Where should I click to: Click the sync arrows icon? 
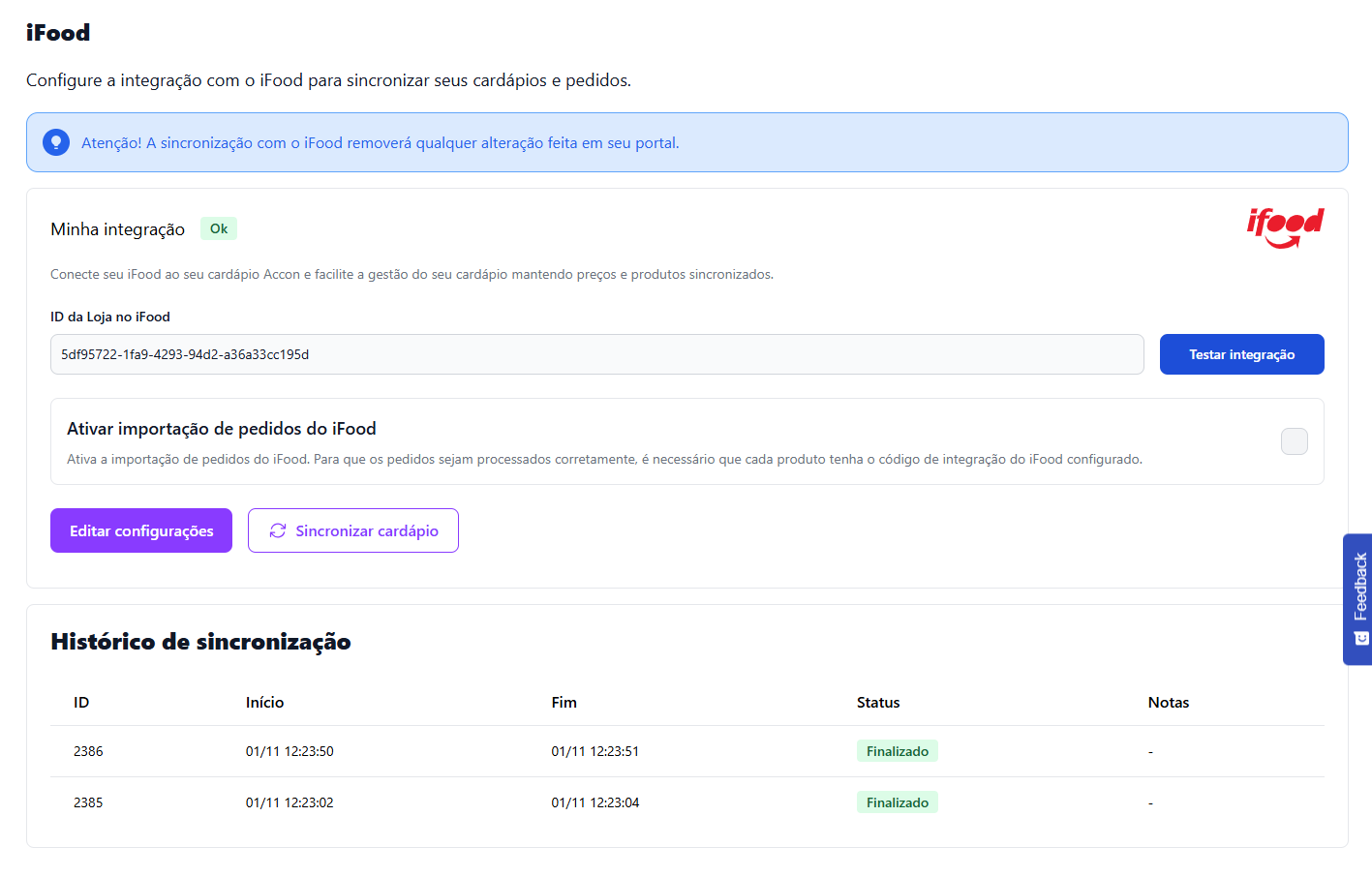tap(278, 530)
